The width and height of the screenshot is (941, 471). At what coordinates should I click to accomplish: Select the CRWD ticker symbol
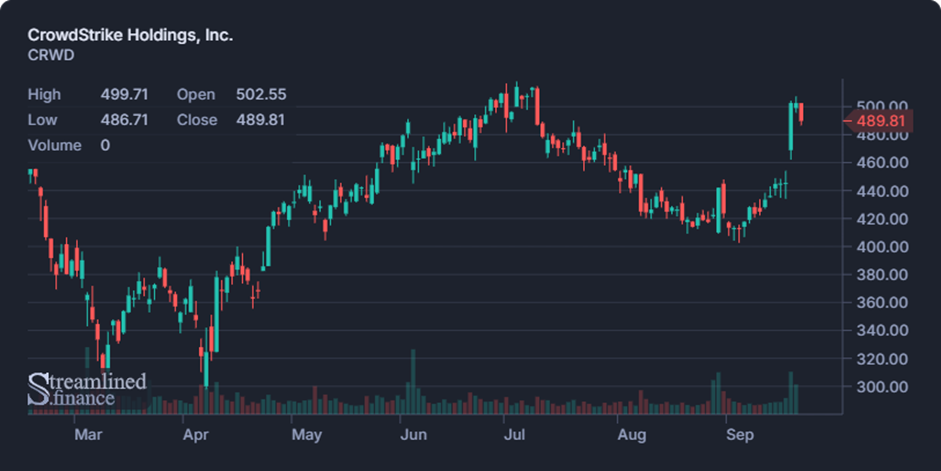point(51,55)
